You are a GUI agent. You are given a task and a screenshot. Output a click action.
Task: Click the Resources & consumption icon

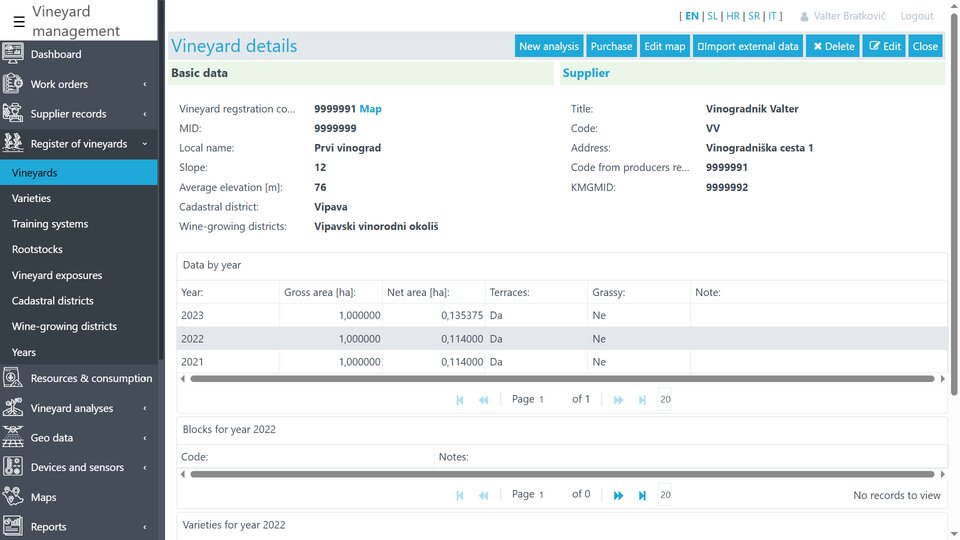[x=13, y=378]
